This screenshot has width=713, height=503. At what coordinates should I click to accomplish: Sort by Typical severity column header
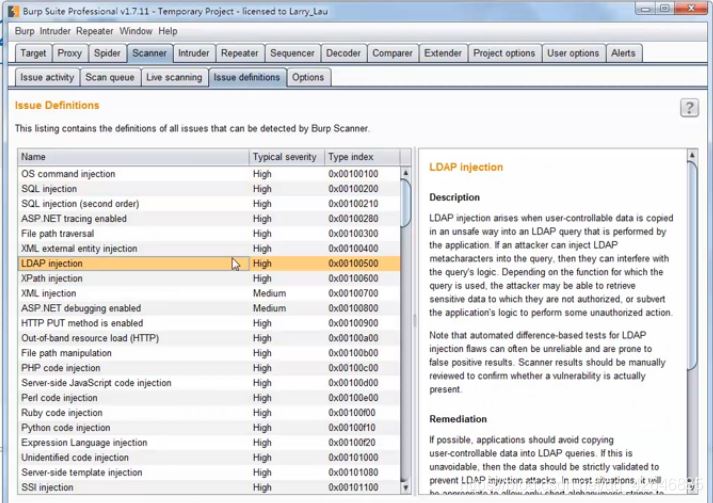tap(285, 157)
